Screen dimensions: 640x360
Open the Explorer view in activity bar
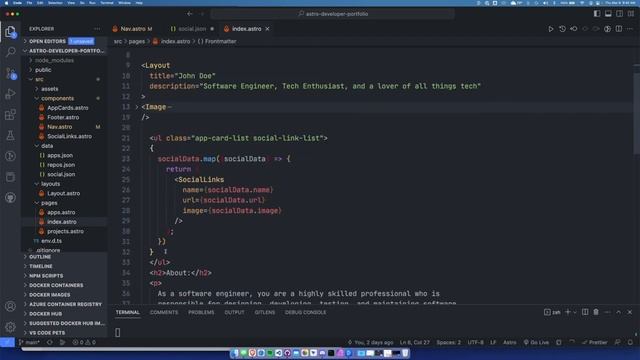[x=11, y=32]
